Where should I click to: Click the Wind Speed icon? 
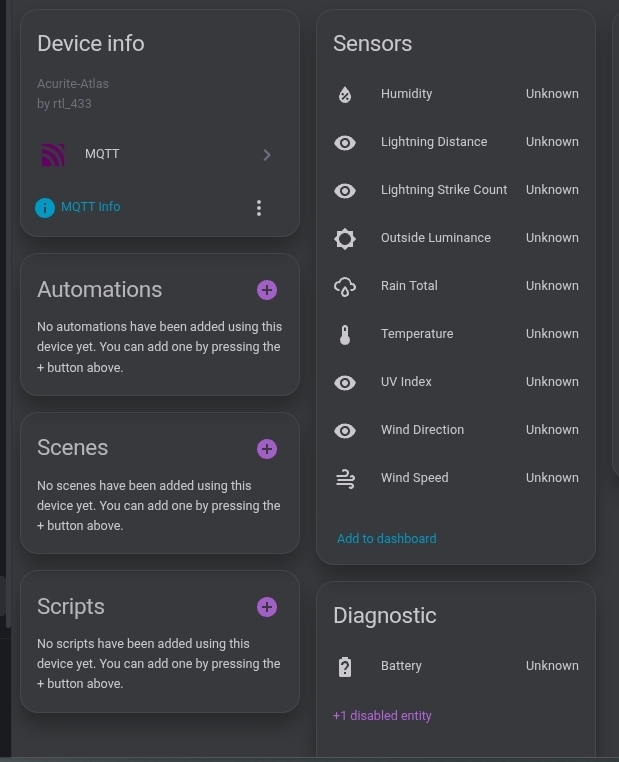click(x=345, y=479)
